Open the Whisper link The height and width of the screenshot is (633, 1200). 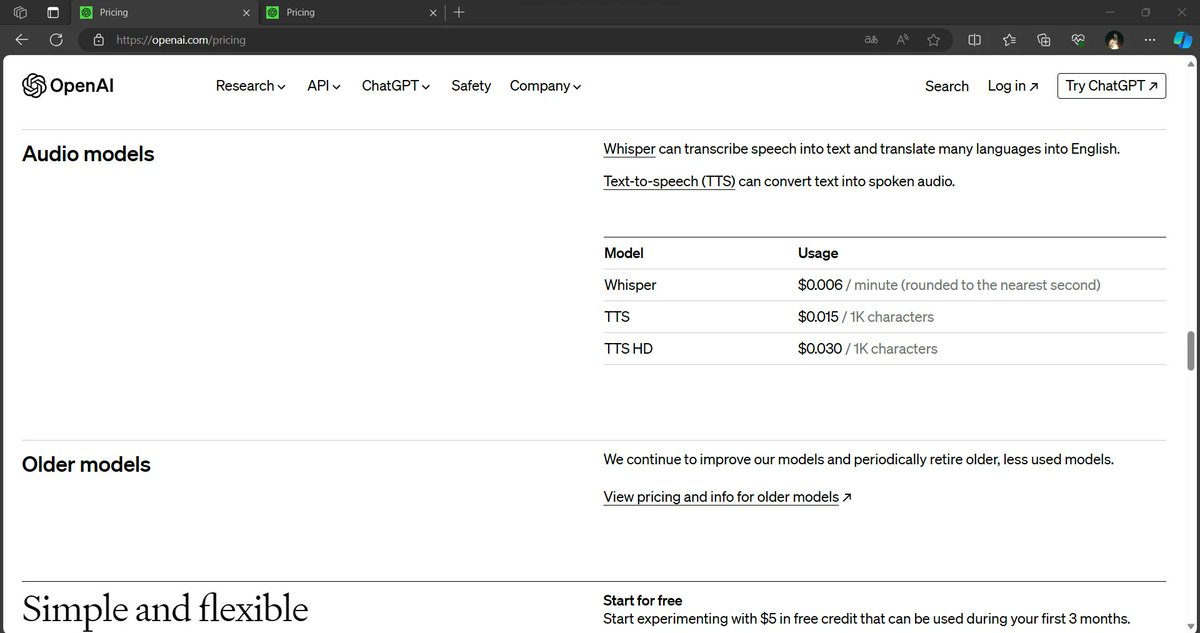(628, 148)
